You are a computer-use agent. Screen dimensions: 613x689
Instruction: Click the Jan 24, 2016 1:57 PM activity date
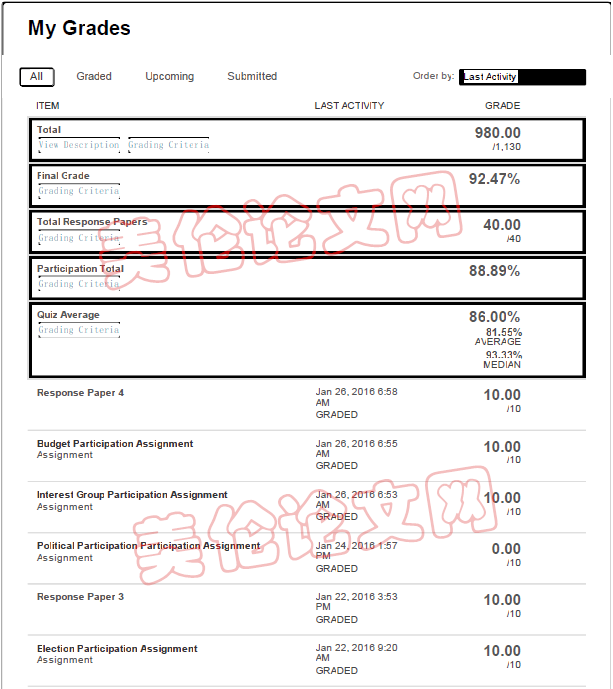click(356, 551)
